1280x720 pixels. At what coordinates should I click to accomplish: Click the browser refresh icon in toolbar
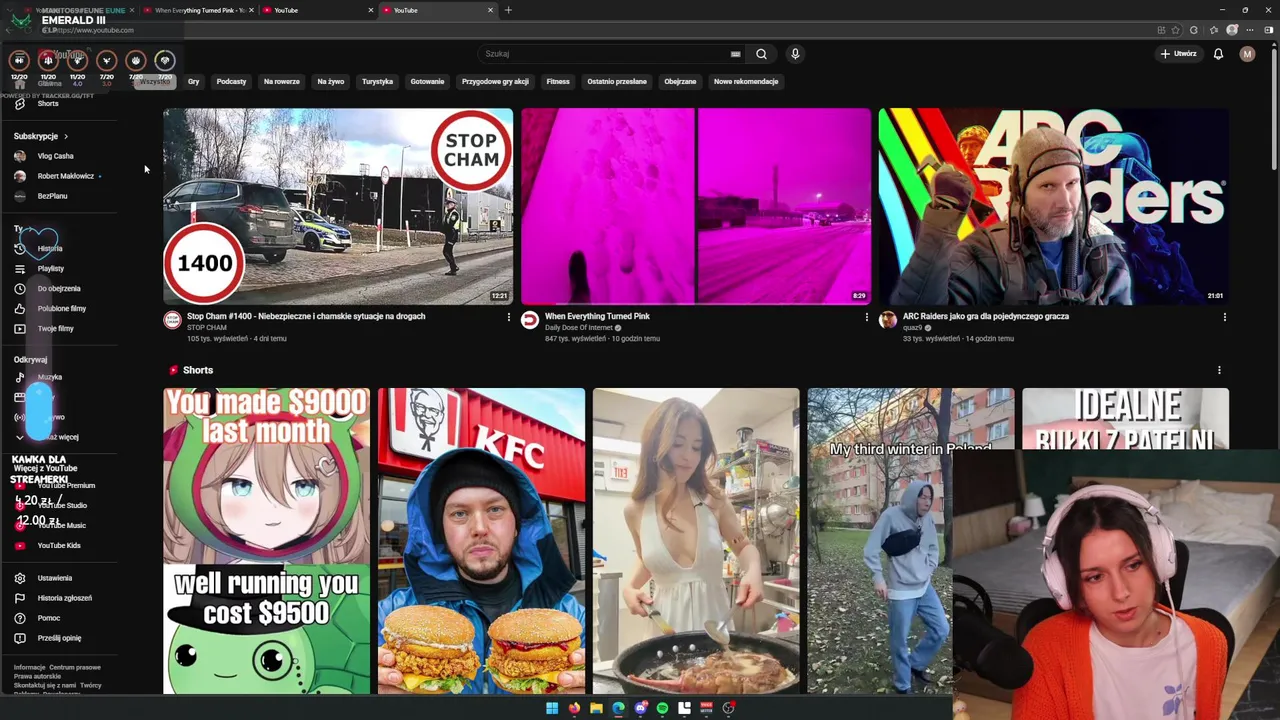pos(1193,30)
